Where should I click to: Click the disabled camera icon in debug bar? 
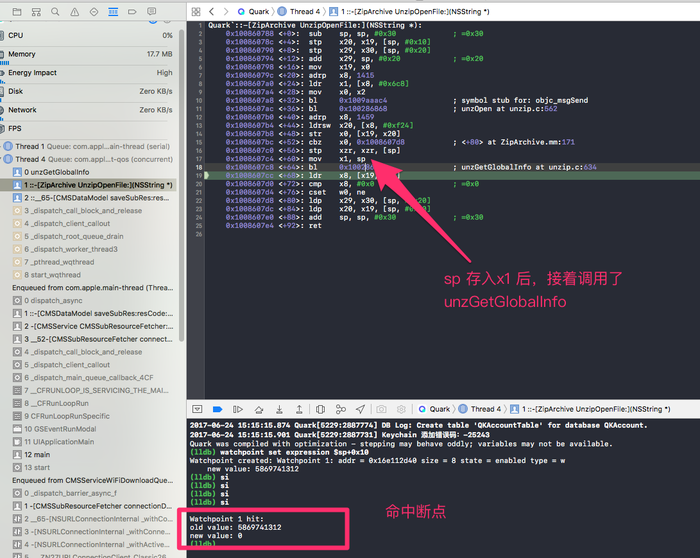point(381,409)
